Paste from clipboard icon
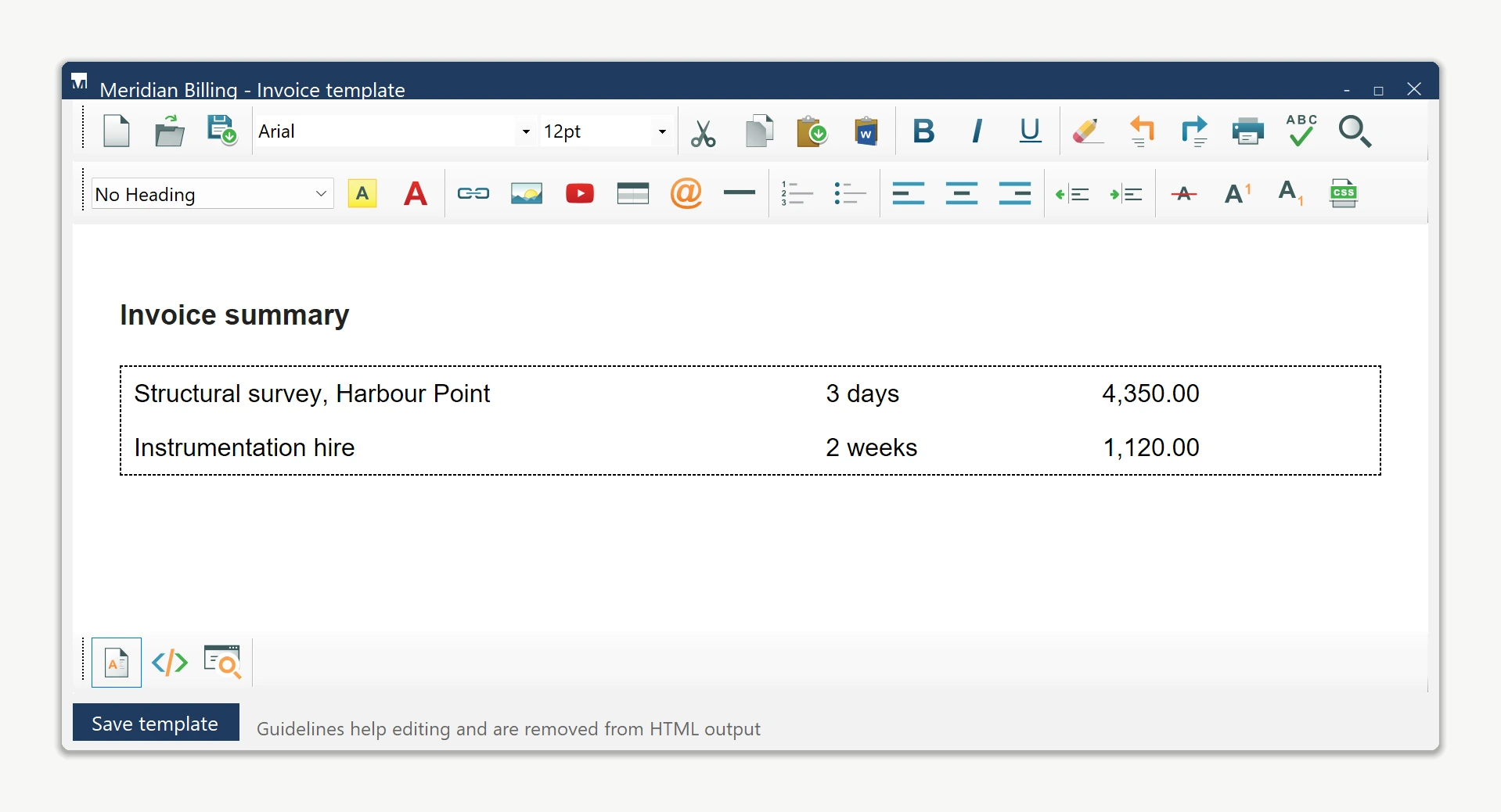 812,131
